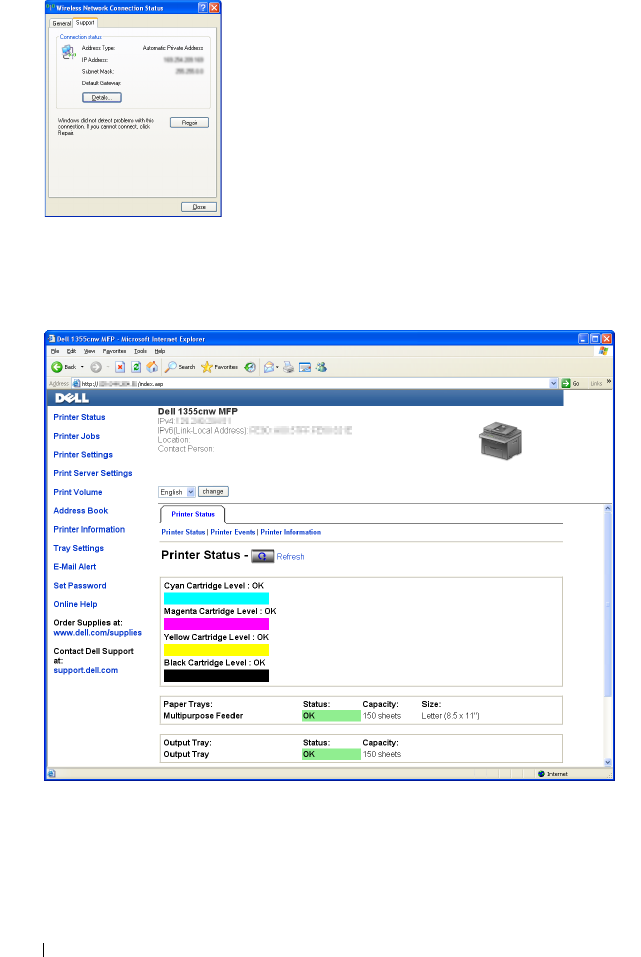Click the yellow cartridge level bar
This screenshot has height=957, width=641.
pyautogui.click(x=216, y=649)
